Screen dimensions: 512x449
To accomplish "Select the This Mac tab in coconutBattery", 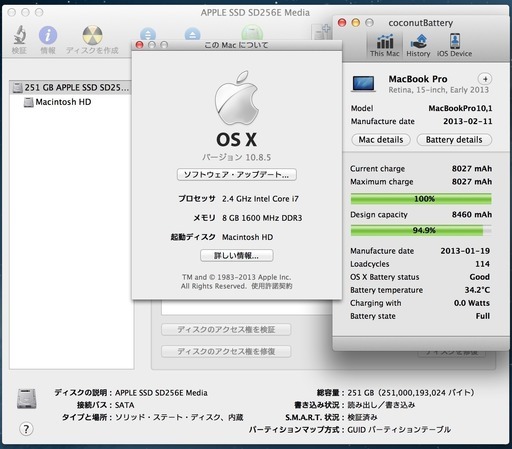I will pyautogui.click(x=385, y=45).
